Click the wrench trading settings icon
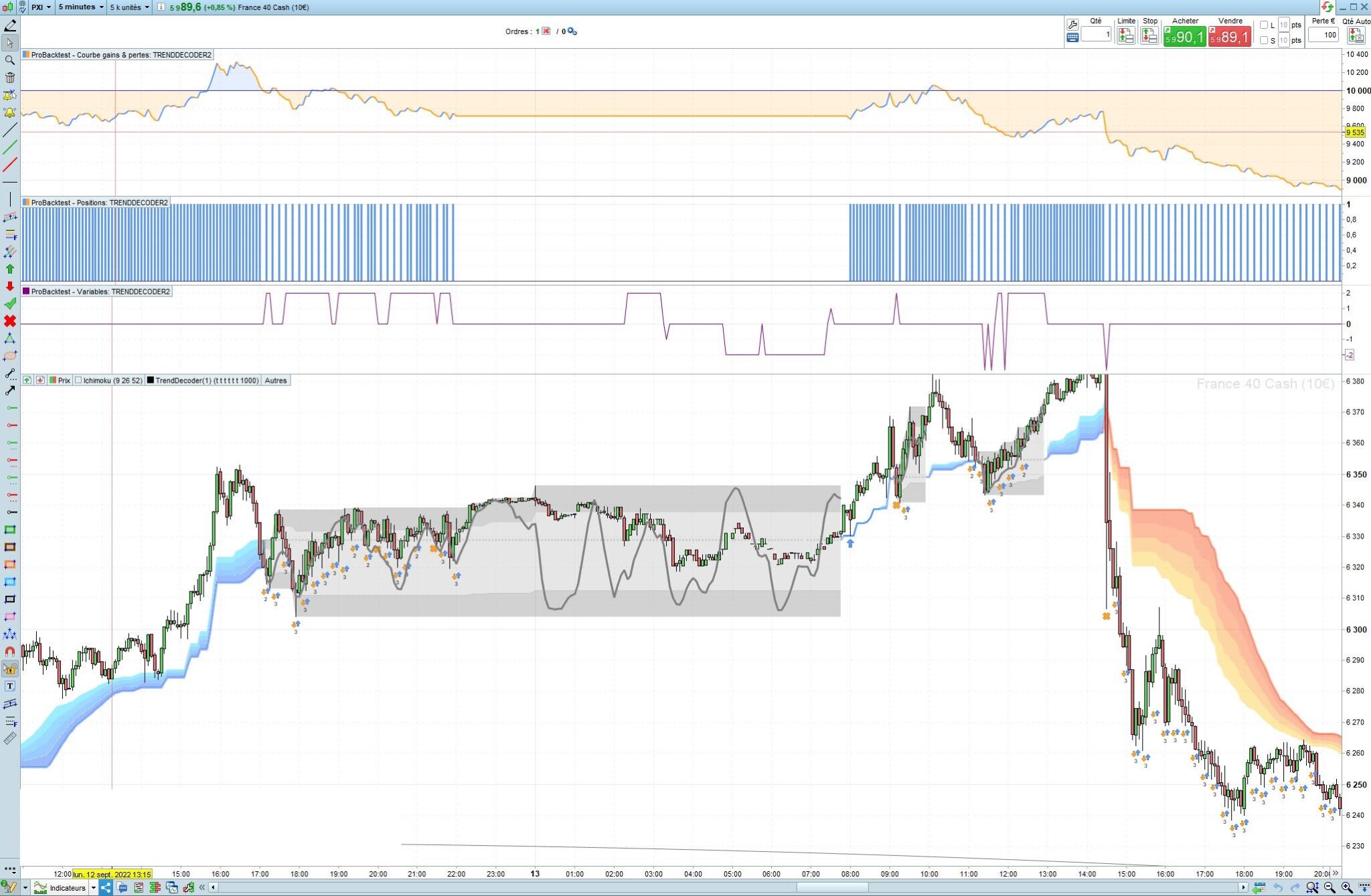 coord(1072,25)
